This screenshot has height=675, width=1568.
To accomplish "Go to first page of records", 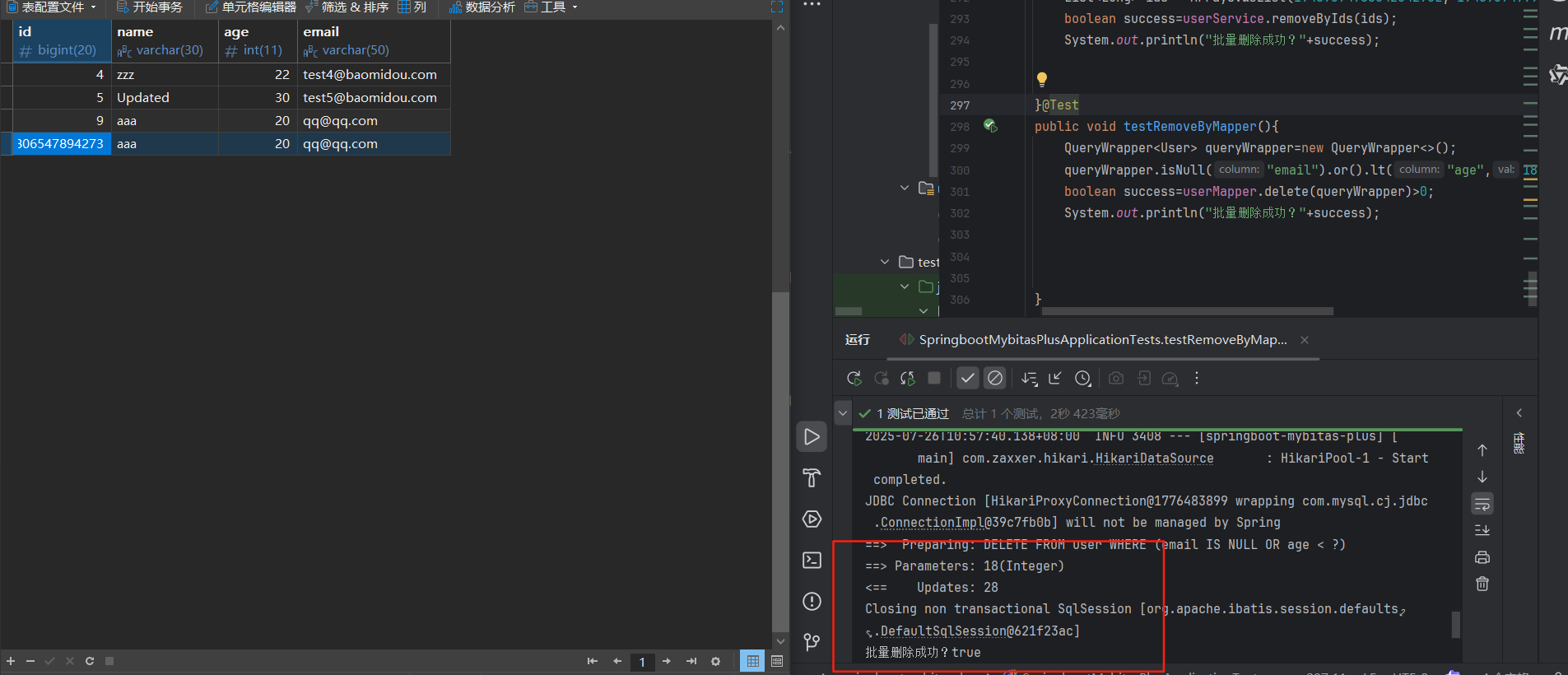I will point(593,661).
